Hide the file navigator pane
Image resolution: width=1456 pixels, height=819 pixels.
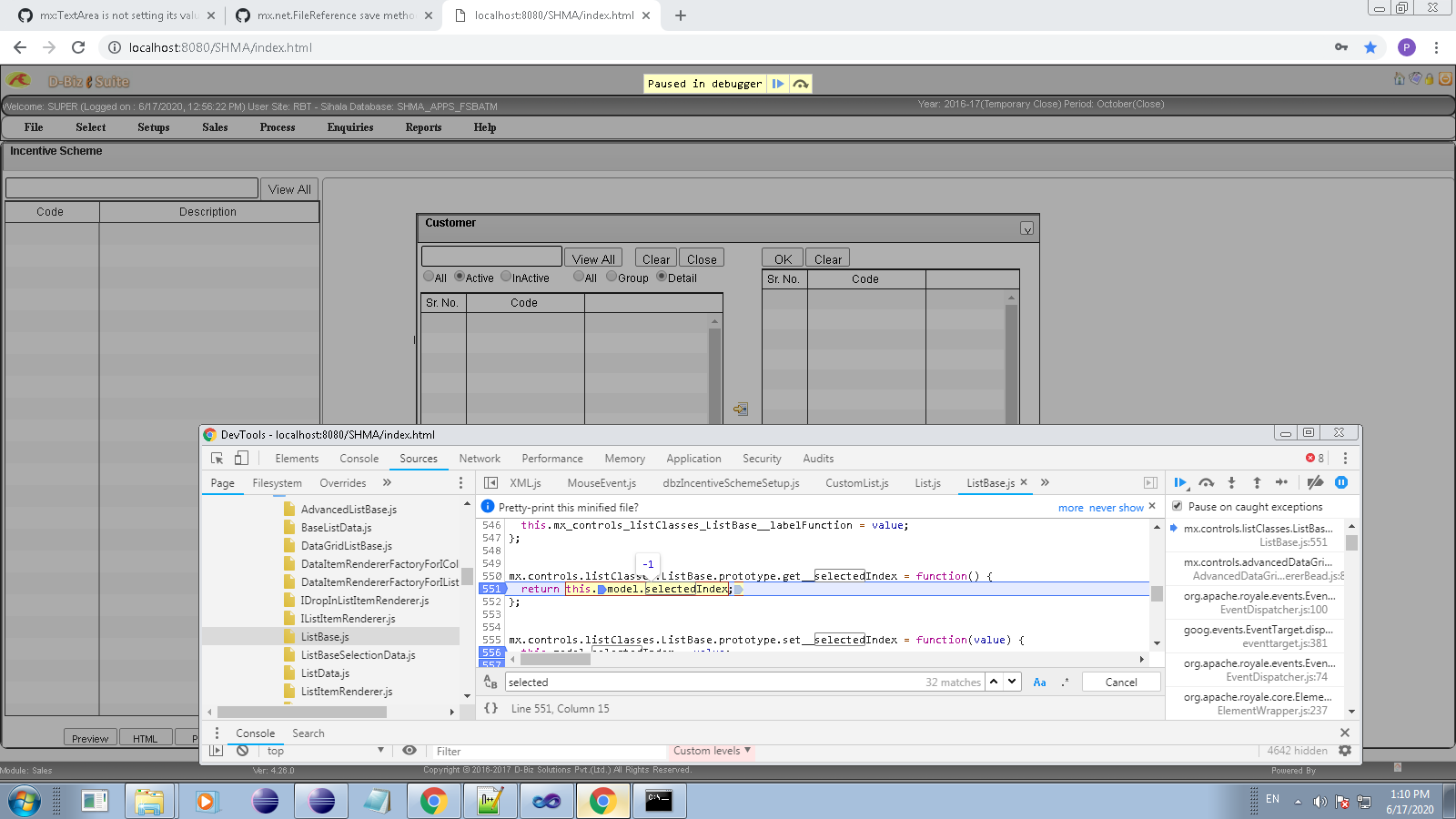pyautogui.click(x=490, y=483)
